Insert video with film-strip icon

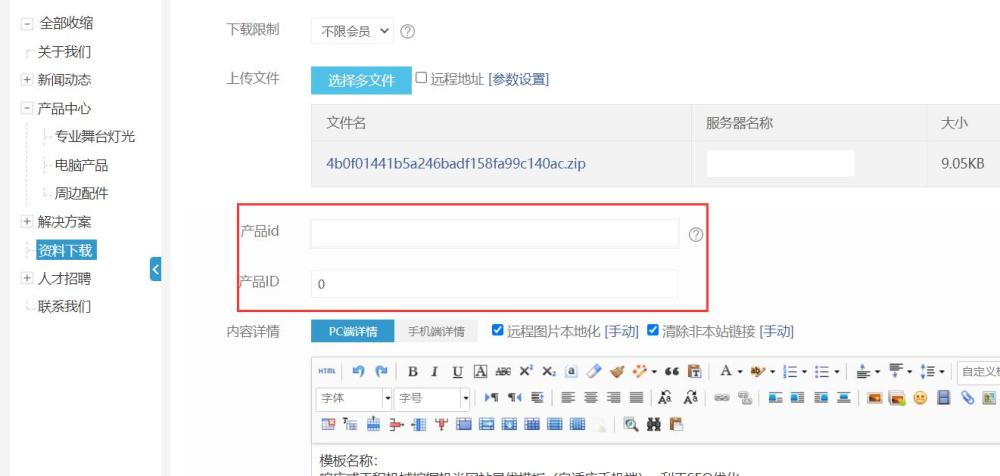[944, 398]
